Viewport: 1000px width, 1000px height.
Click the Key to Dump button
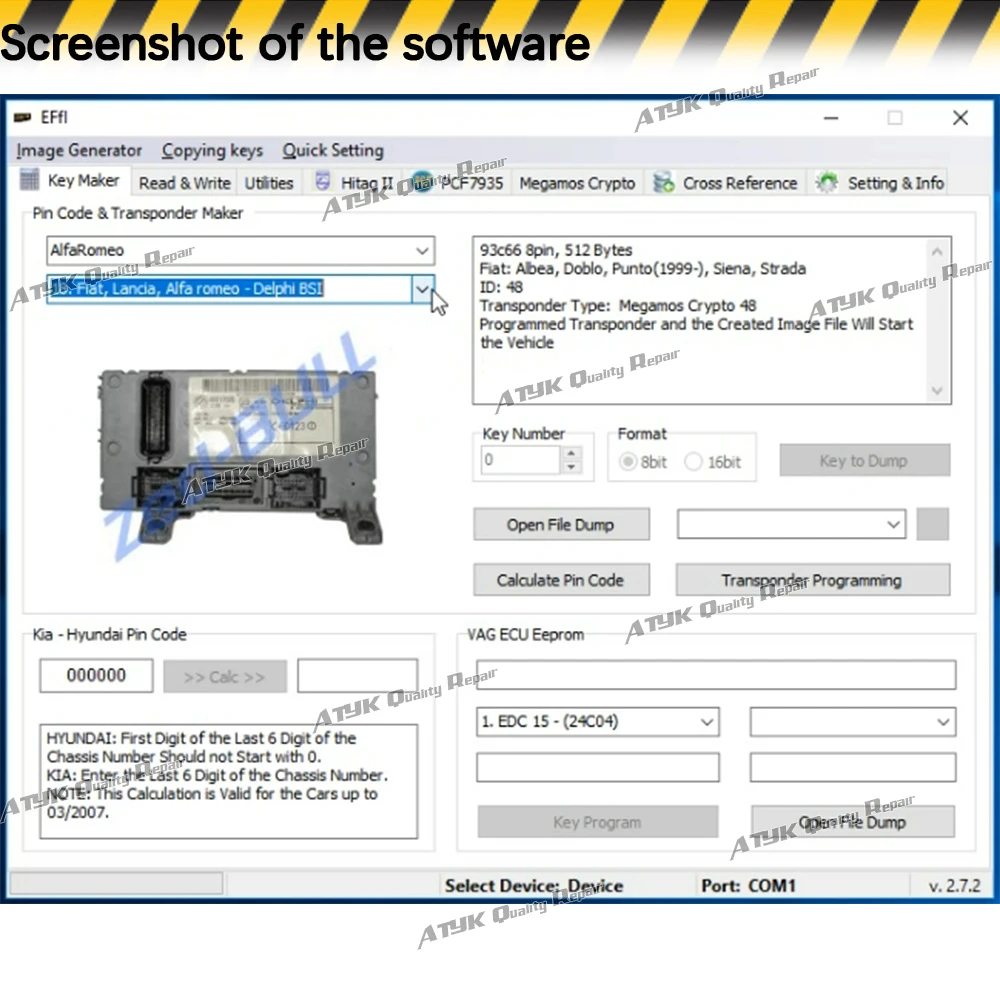[x=865, y=460]
